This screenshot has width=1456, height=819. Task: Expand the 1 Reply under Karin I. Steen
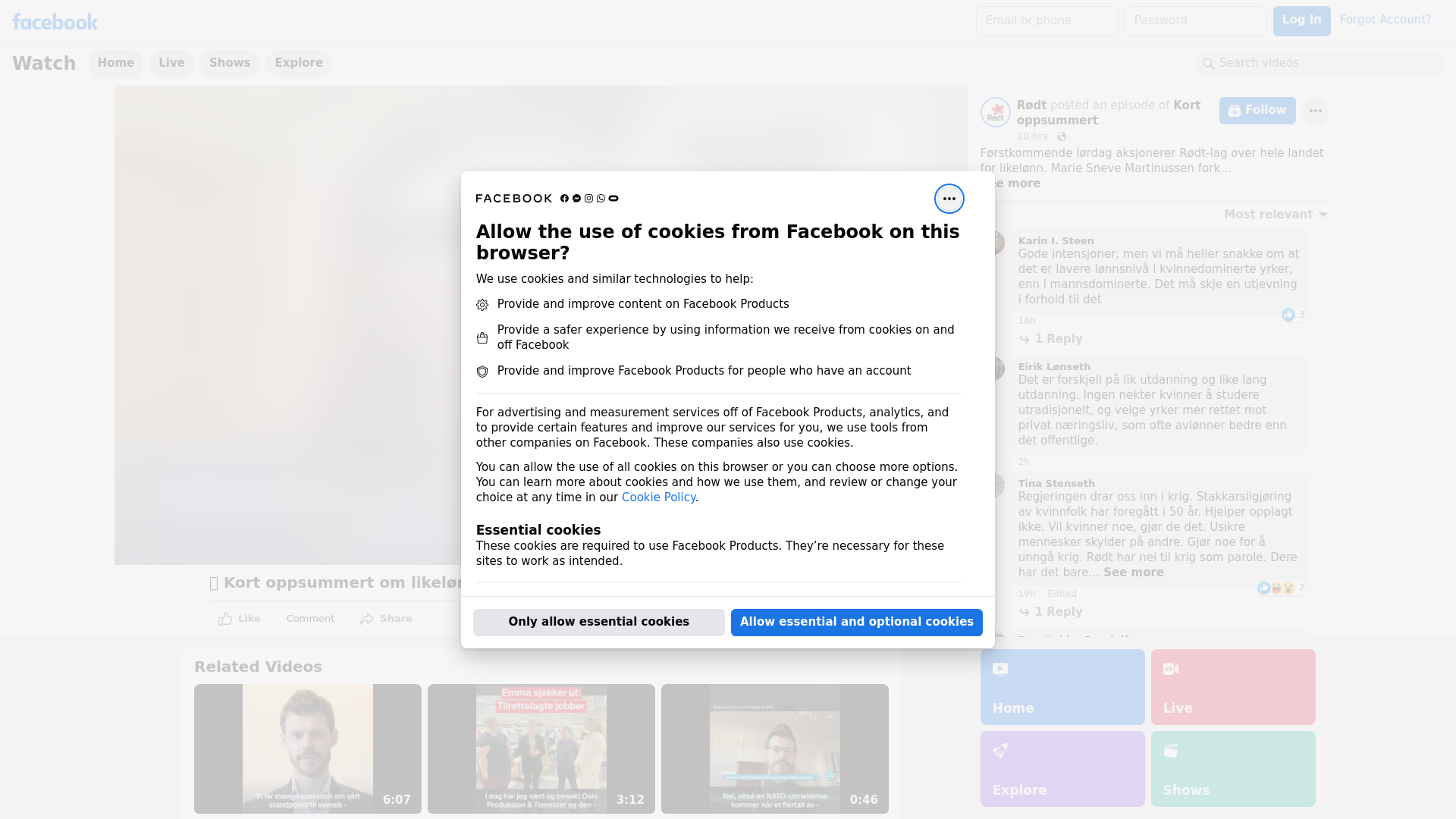coord(1058,339)
